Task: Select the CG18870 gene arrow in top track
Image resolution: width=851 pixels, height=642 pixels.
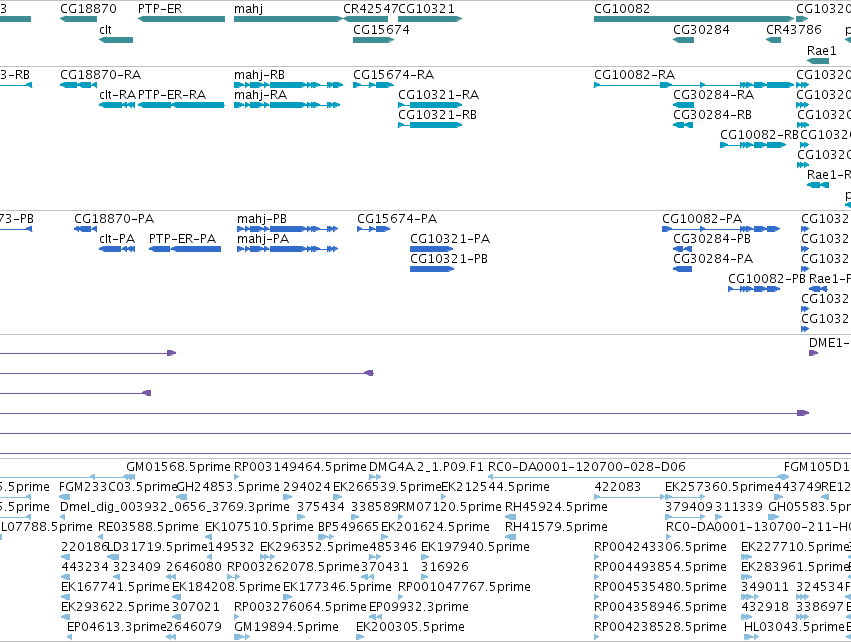Action: point(79,19)
